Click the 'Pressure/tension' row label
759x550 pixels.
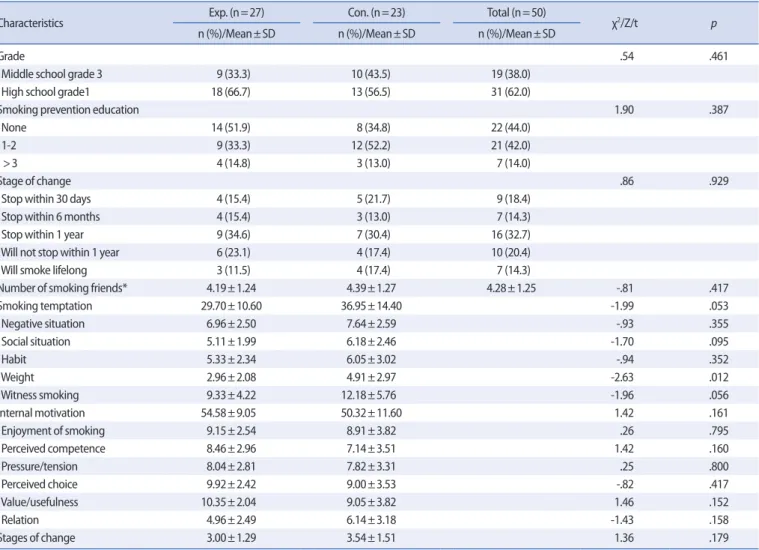point(39,467)
